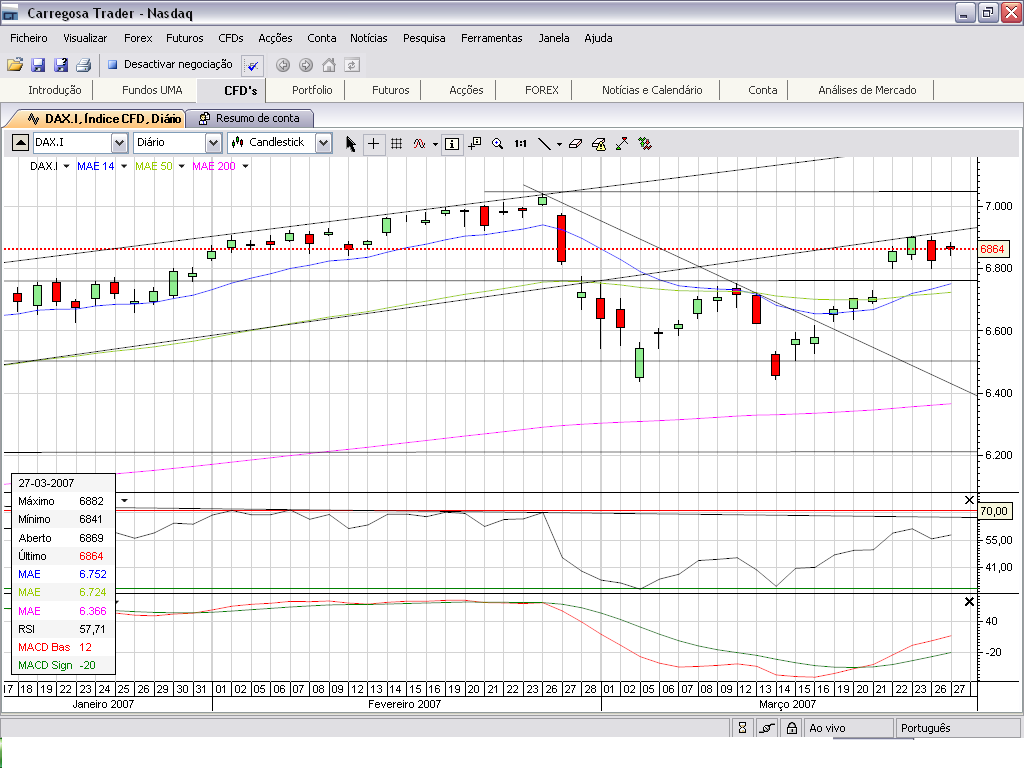1024x768 pixels.
Task: Close the RSI indicator panel
Action: [969, 500]
